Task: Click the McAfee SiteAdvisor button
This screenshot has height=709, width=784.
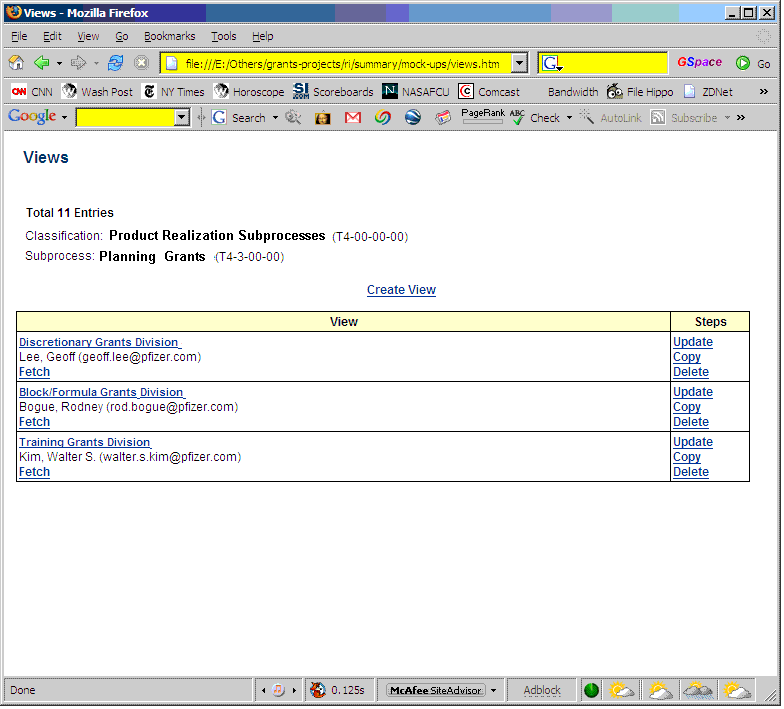Action: click(436, 691)
